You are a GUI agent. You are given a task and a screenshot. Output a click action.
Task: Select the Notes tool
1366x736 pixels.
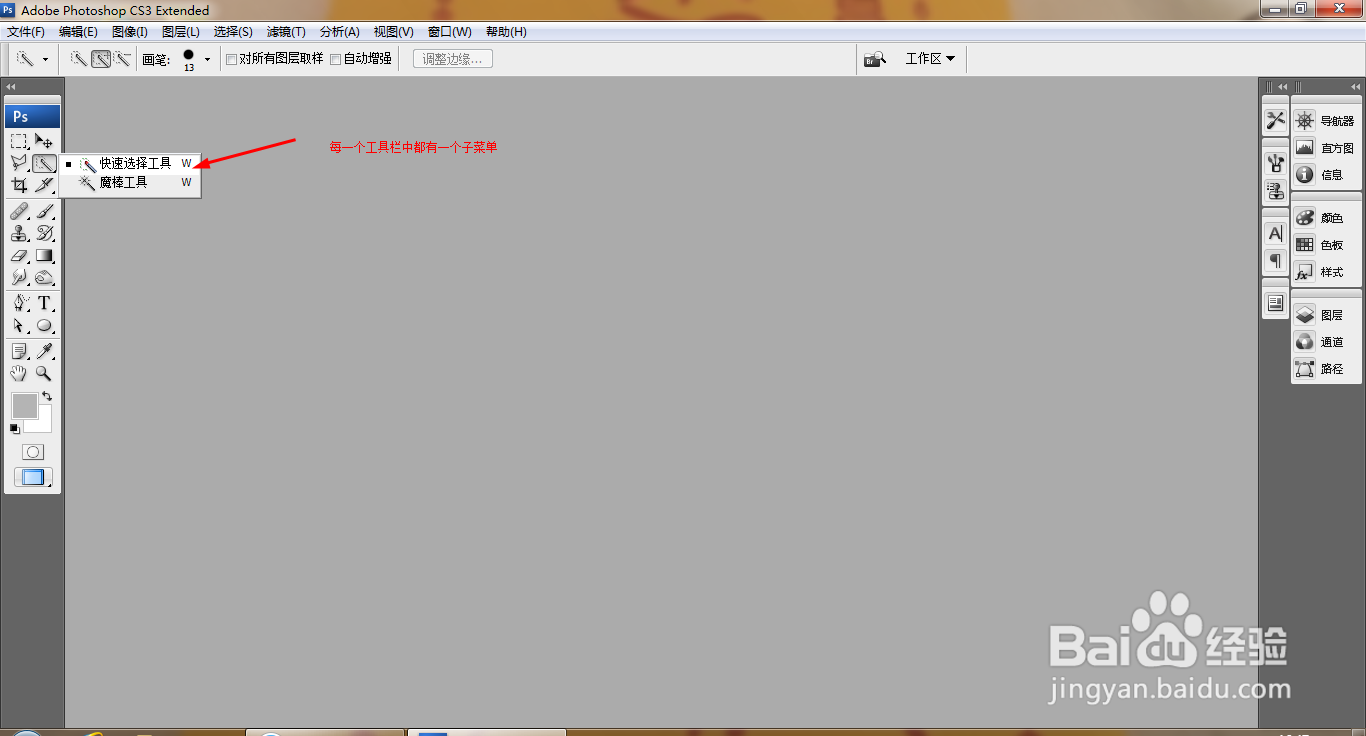(x=19, y=352)
